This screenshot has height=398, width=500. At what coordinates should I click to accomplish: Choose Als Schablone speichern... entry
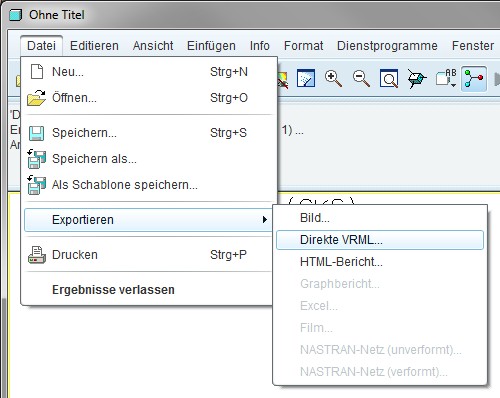pyautogui.click(x=149, y=185)
